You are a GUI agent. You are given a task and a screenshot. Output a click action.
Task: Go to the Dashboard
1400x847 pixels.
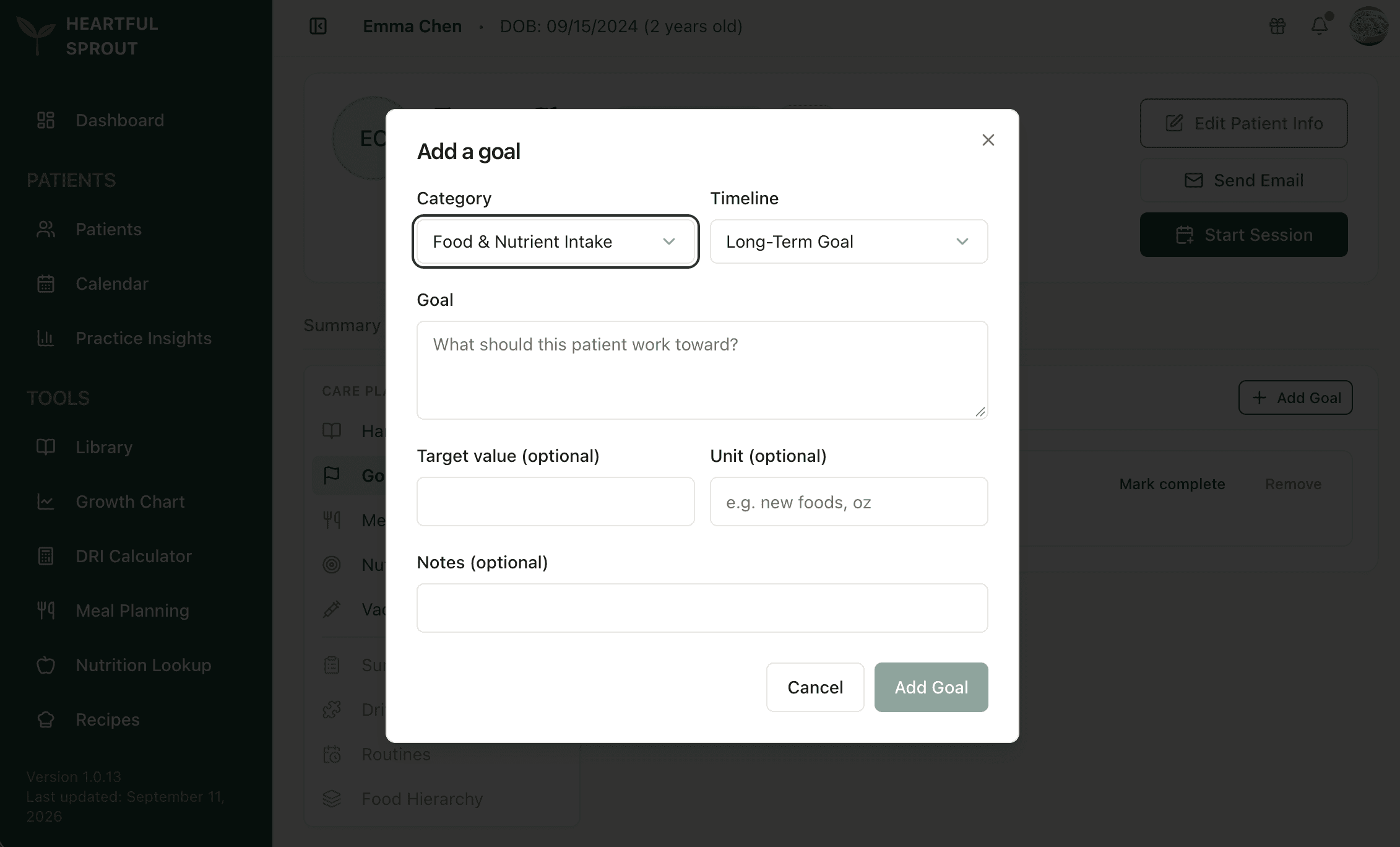120,120
